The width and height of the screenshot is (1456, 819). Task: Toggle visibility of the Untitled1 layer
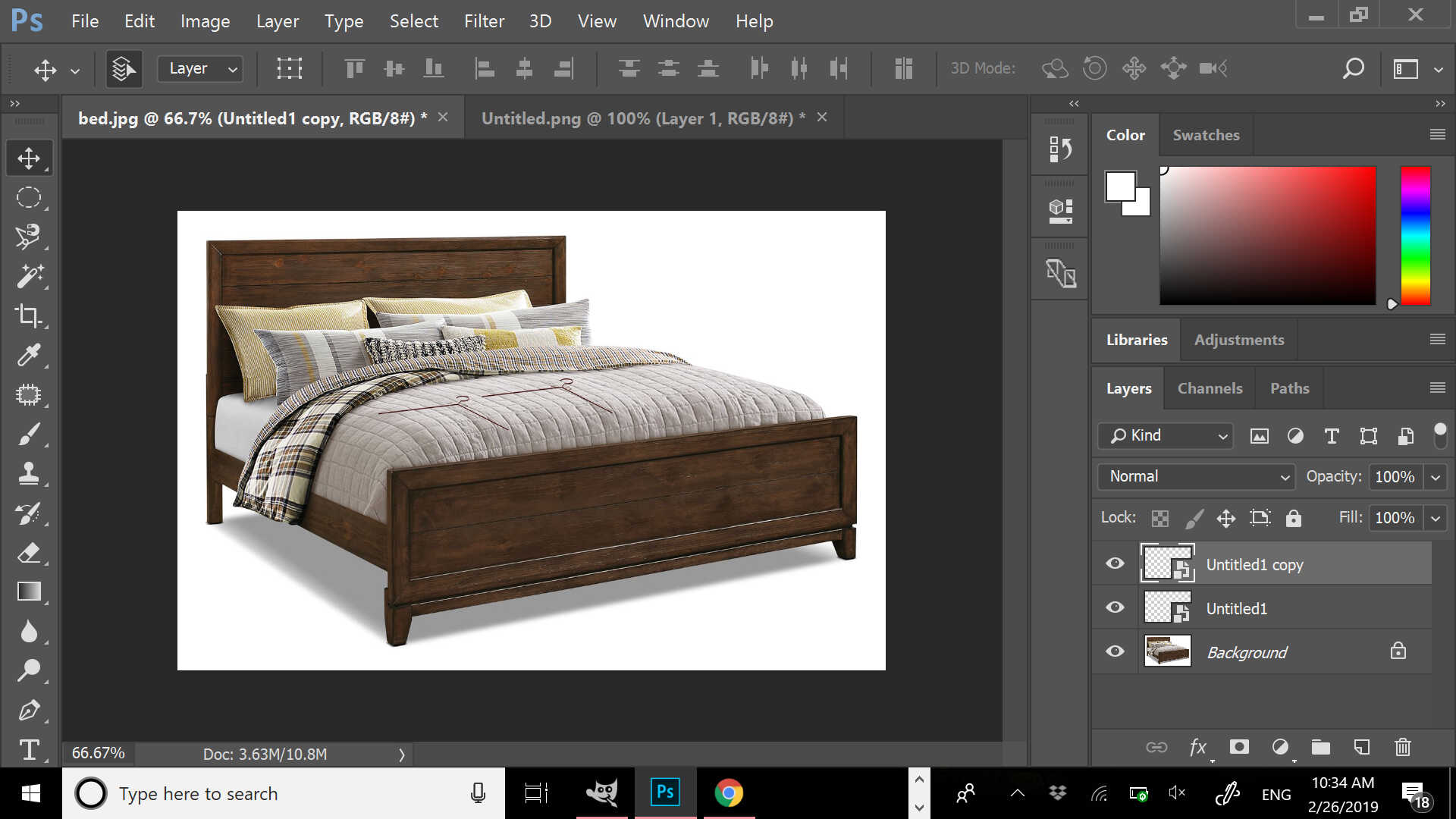pyautogui.click(x=1115, y=607)
